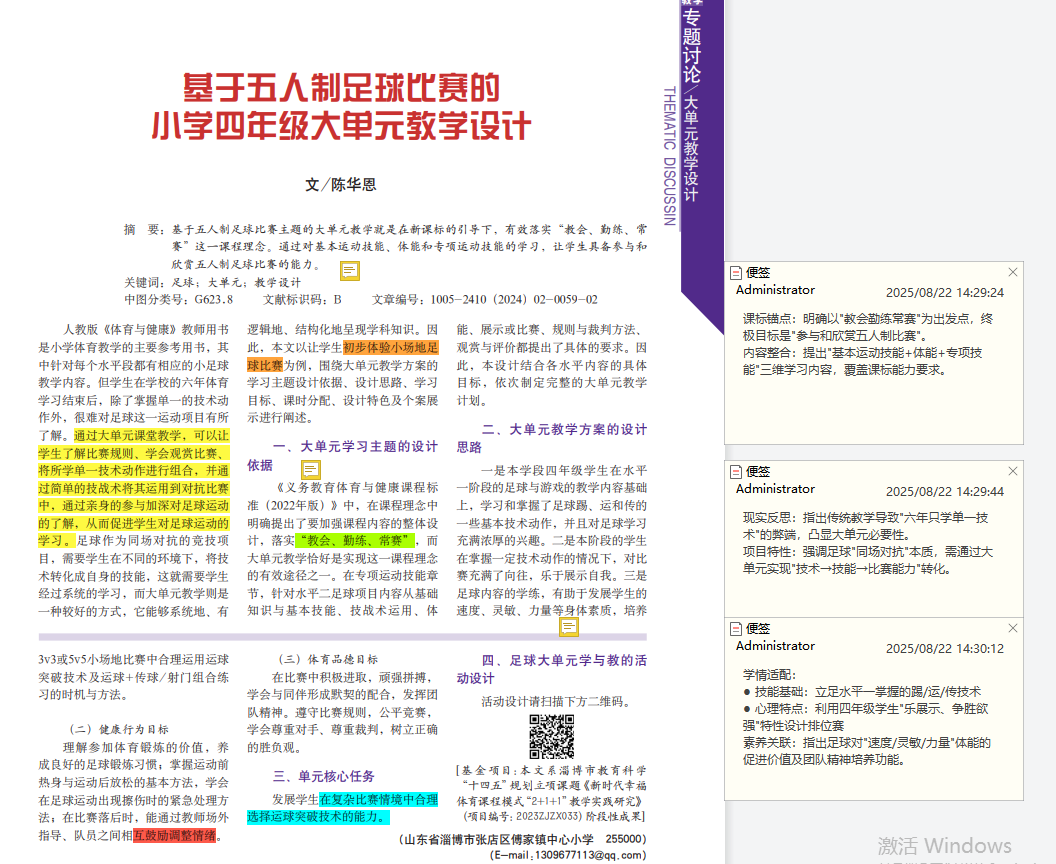The width and height of the screenshot is (1056, 864).
Task: Click the note icon of the 14:29:24 comment
Action: tap(736, 273)
